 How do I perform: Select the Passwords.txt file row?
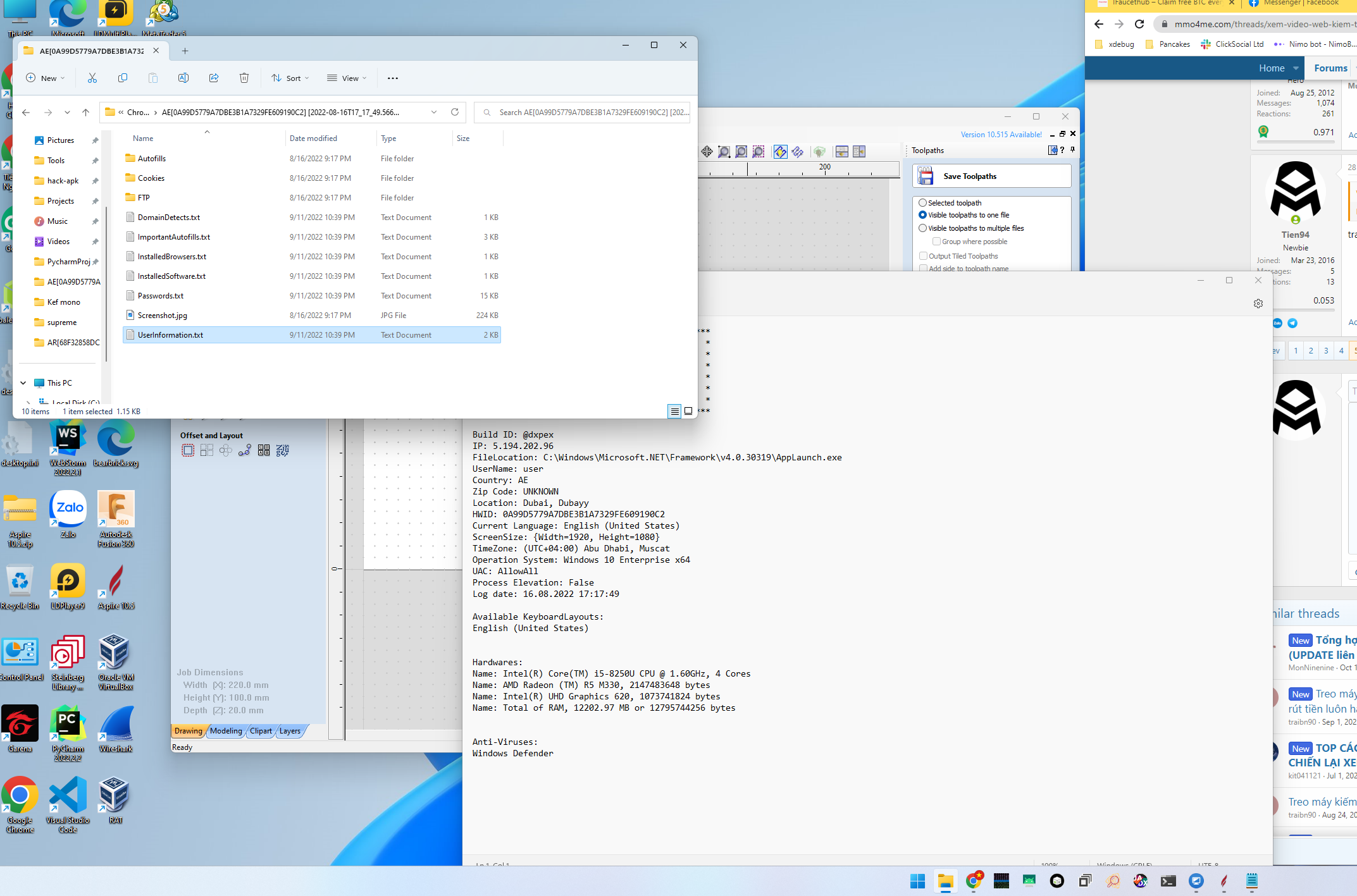point(312,296)
